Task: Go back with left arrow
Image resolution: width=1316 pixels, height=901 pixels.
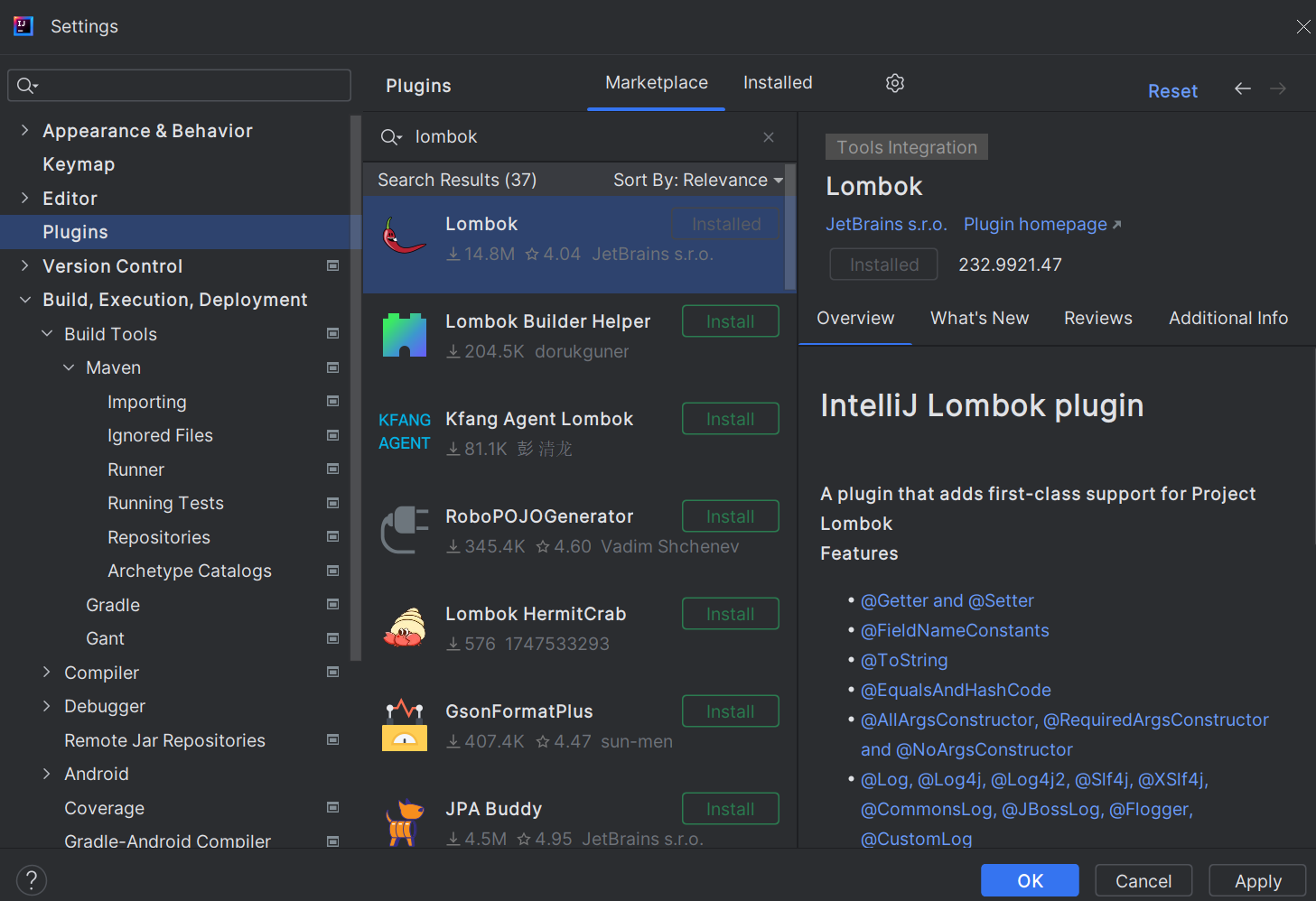Action: pyautogui.click(x=1243, y=88)
